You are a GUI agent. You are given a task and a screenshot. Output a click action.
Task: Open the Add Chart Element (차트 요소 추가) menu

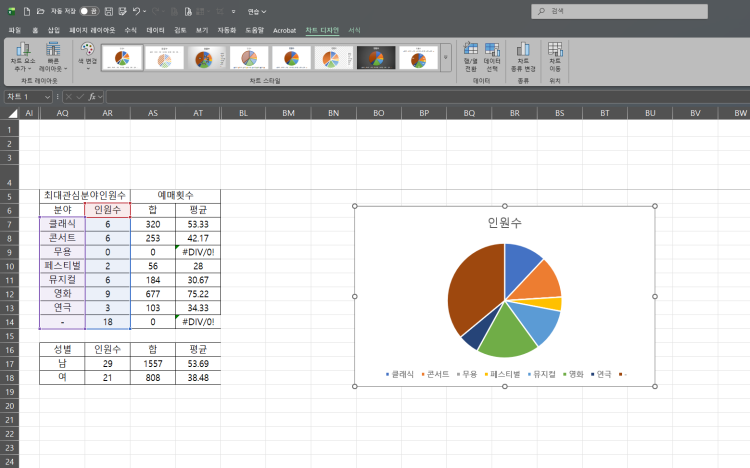pyautogui.click(x=21, y=56)
